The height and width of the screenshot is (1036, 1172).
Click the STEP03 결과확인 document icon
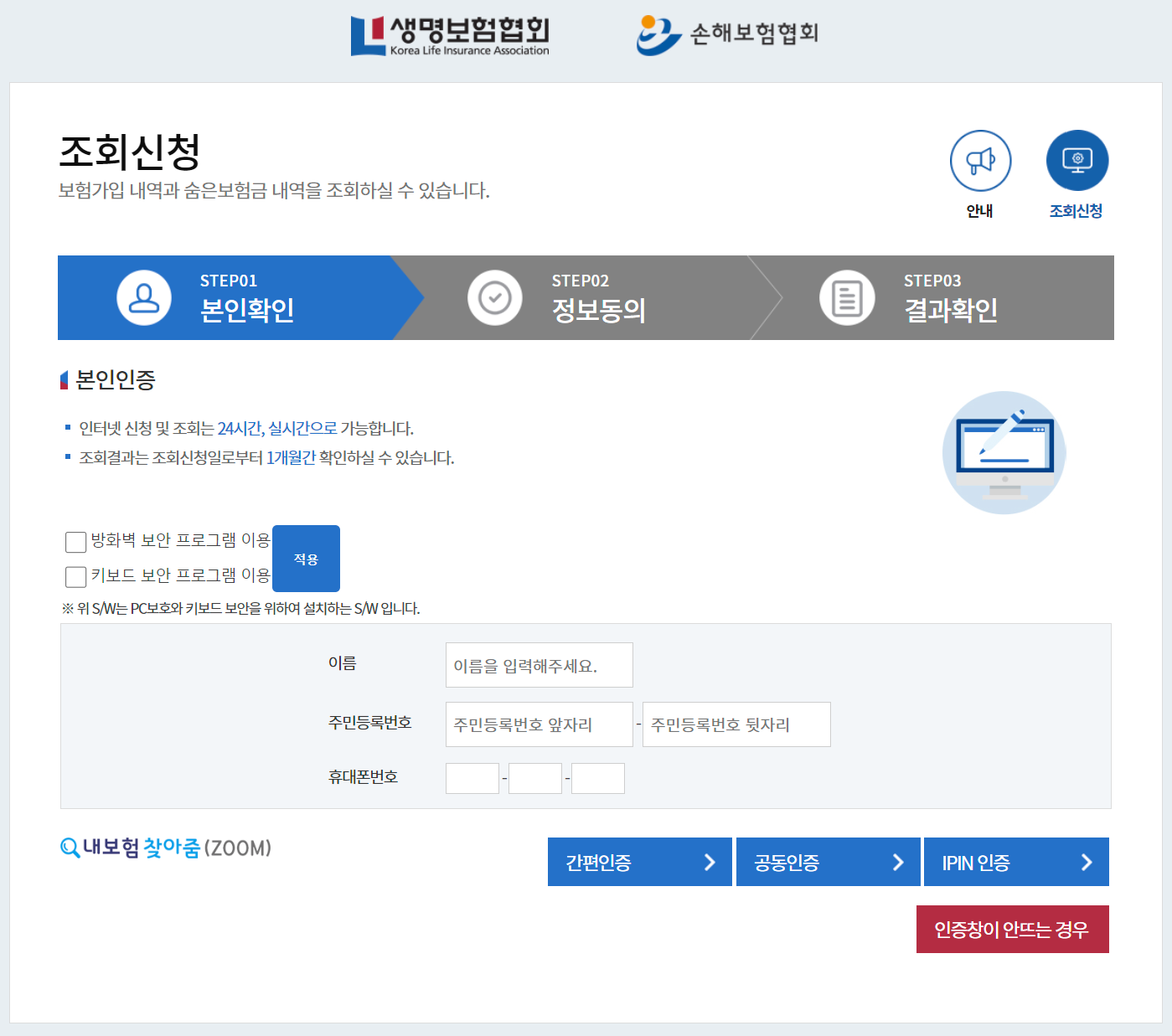(846, 298)
